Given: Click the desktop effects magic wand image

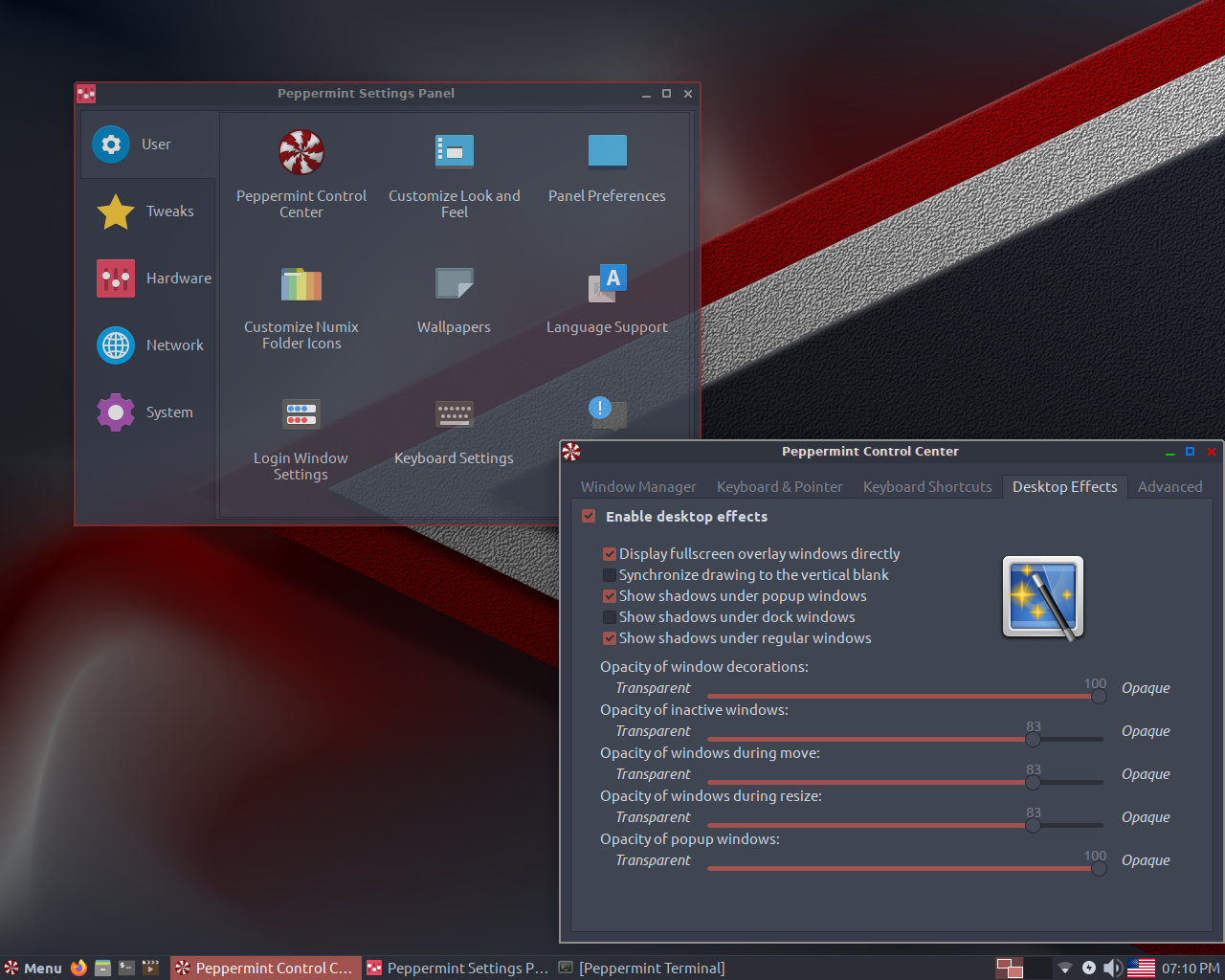Looking at the screenshot, I should (x=1042, y=597).
